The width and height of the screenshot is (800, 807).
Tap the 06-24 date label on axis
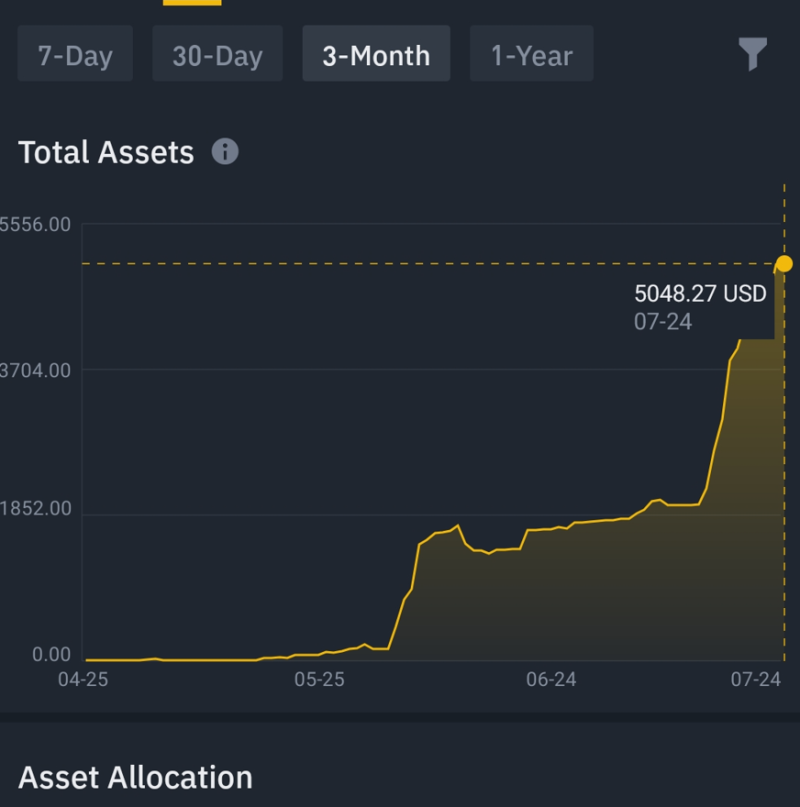point(551,679)
